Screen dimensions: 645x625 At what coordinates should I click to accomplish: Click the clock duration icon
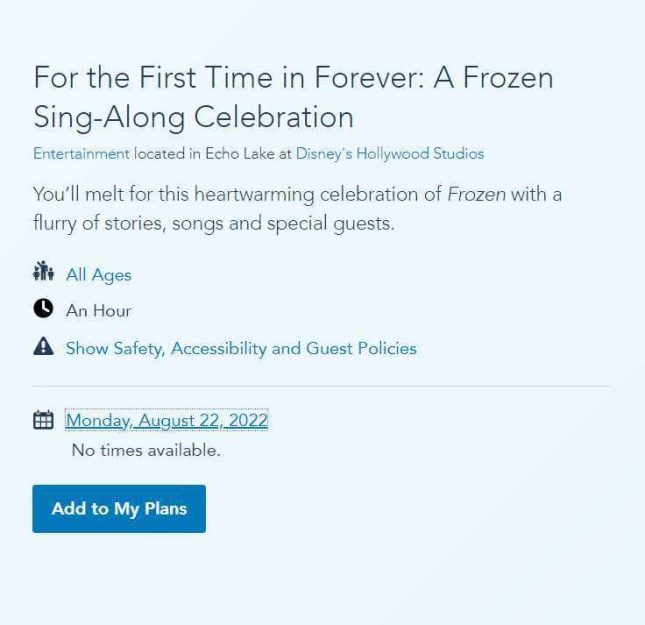coord(43,308)
